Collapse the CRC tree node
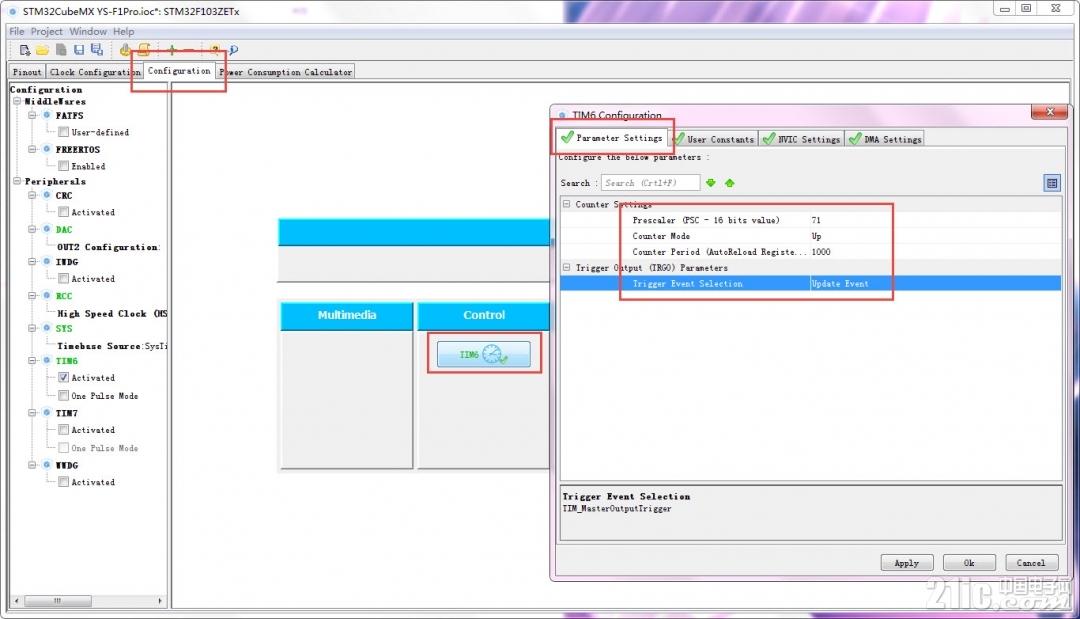The width and height of the screenshot is (1080, 619). tap(32, 196)
